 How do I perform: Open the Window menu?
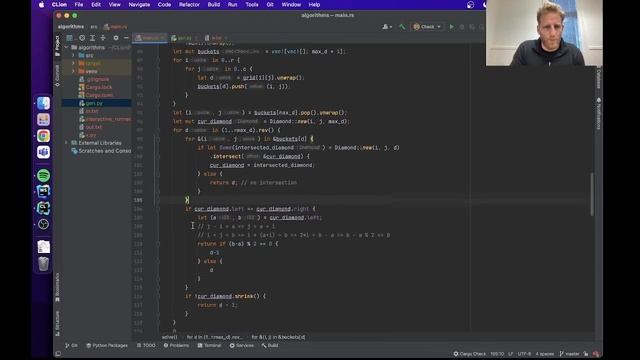click(x=291, y=4)
